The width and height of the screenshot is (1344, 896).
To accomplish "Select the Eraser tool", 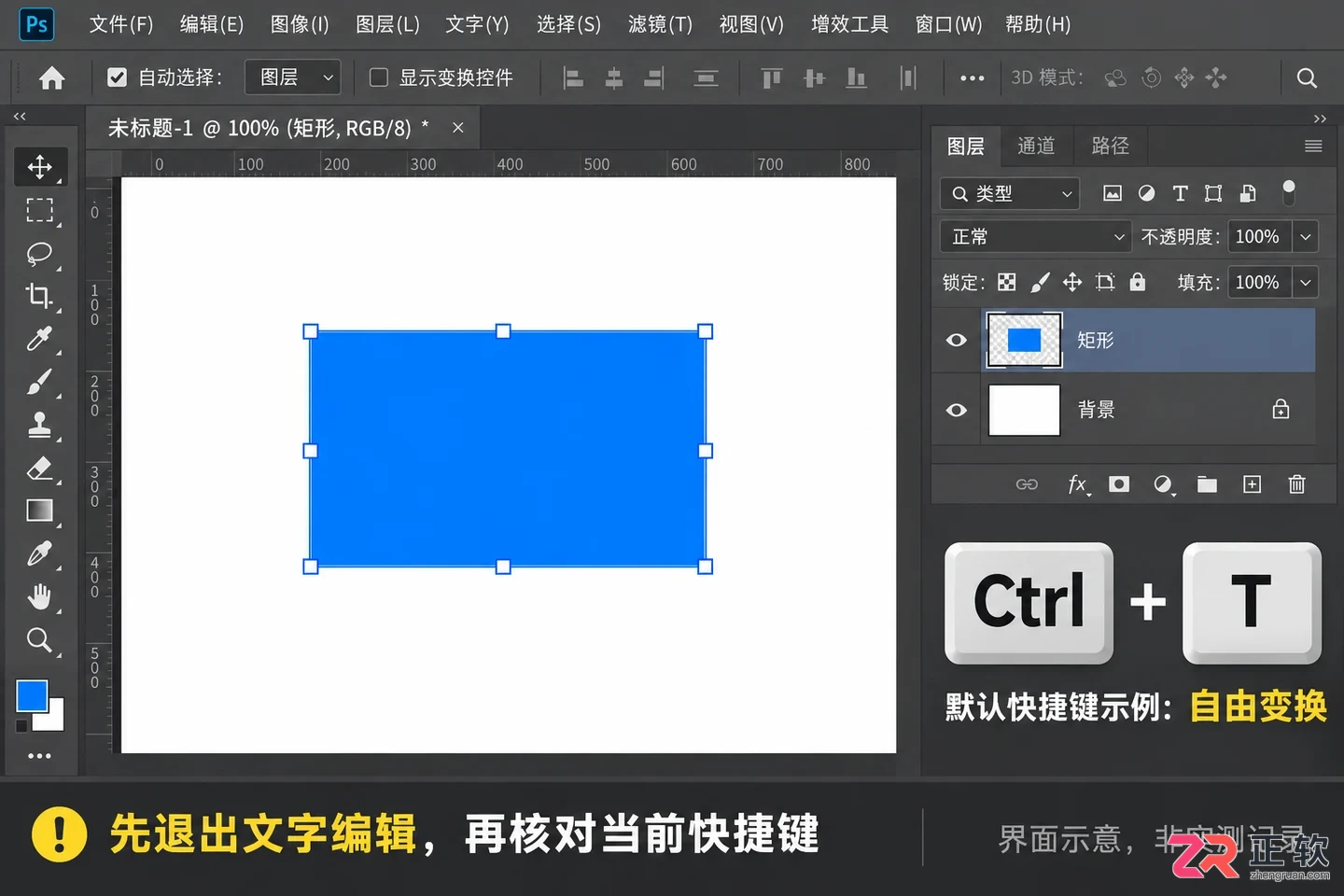I will 39,468.
